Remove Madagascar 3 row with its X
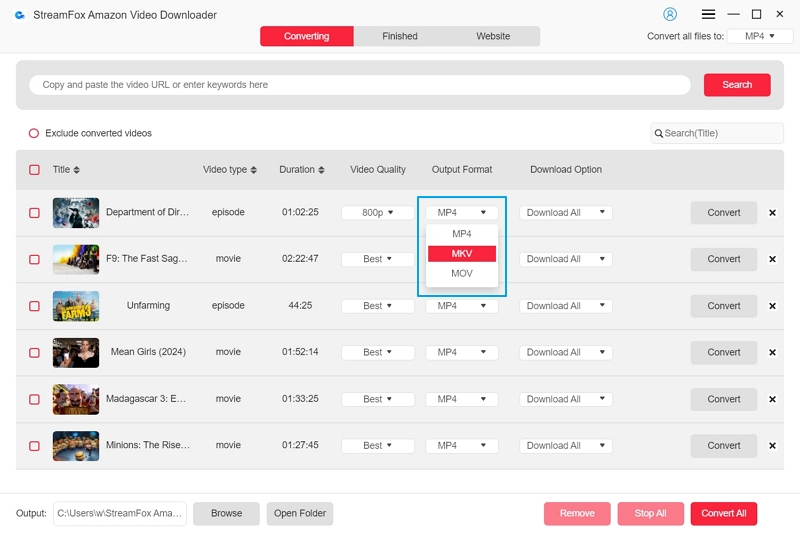 click(772, 399)
